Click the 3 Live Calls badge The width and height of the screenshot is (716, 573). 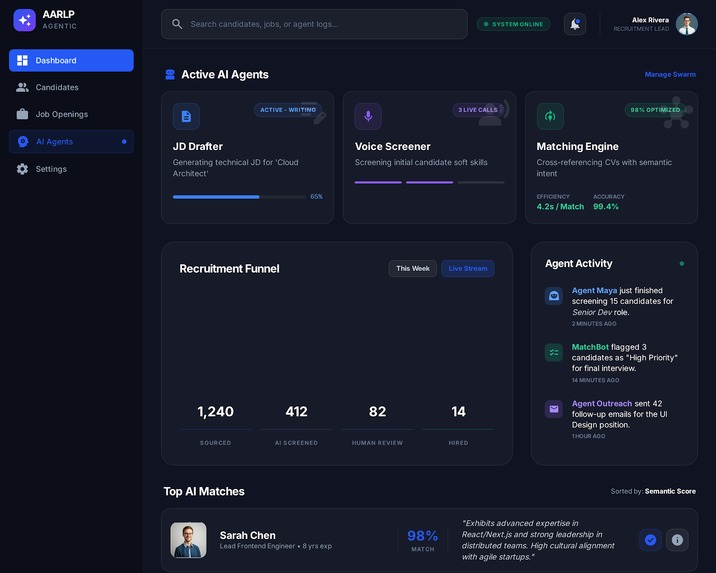(x=478, y=110)
